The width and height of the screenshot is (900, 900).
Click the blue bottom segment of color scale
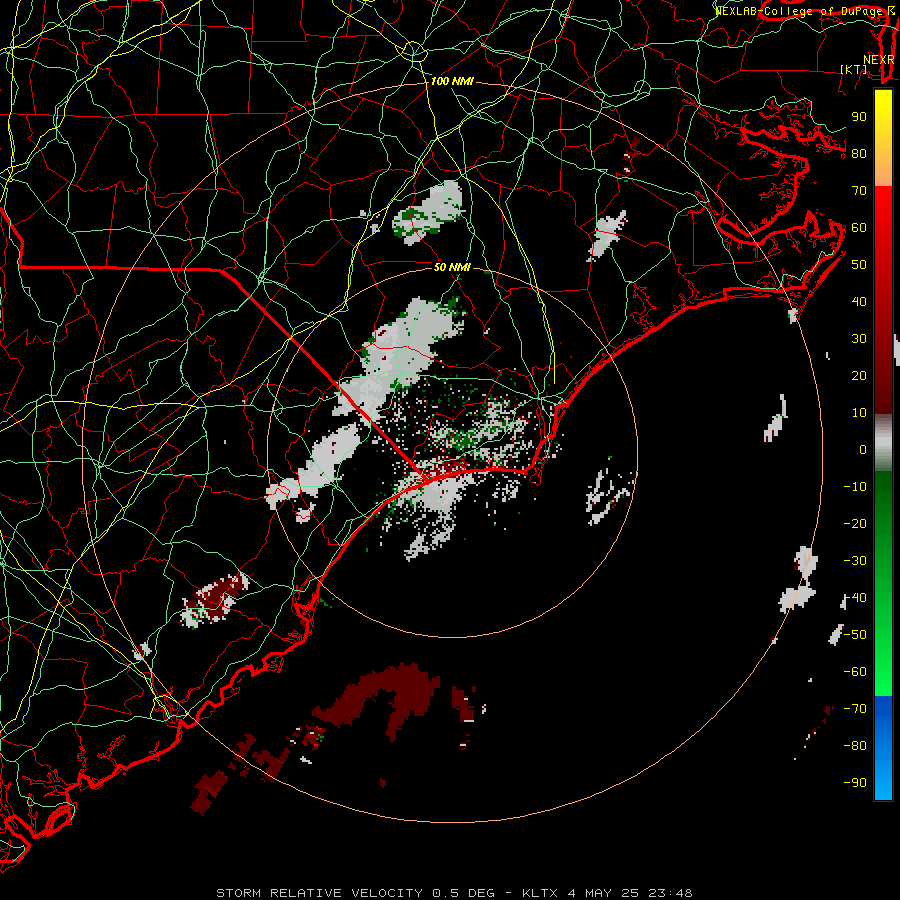(x=883, y=748)
